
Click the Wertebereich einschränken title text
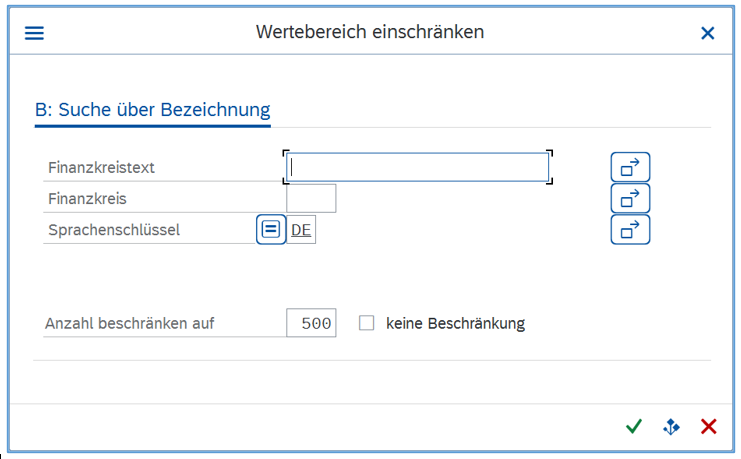(x=370, y=32)
